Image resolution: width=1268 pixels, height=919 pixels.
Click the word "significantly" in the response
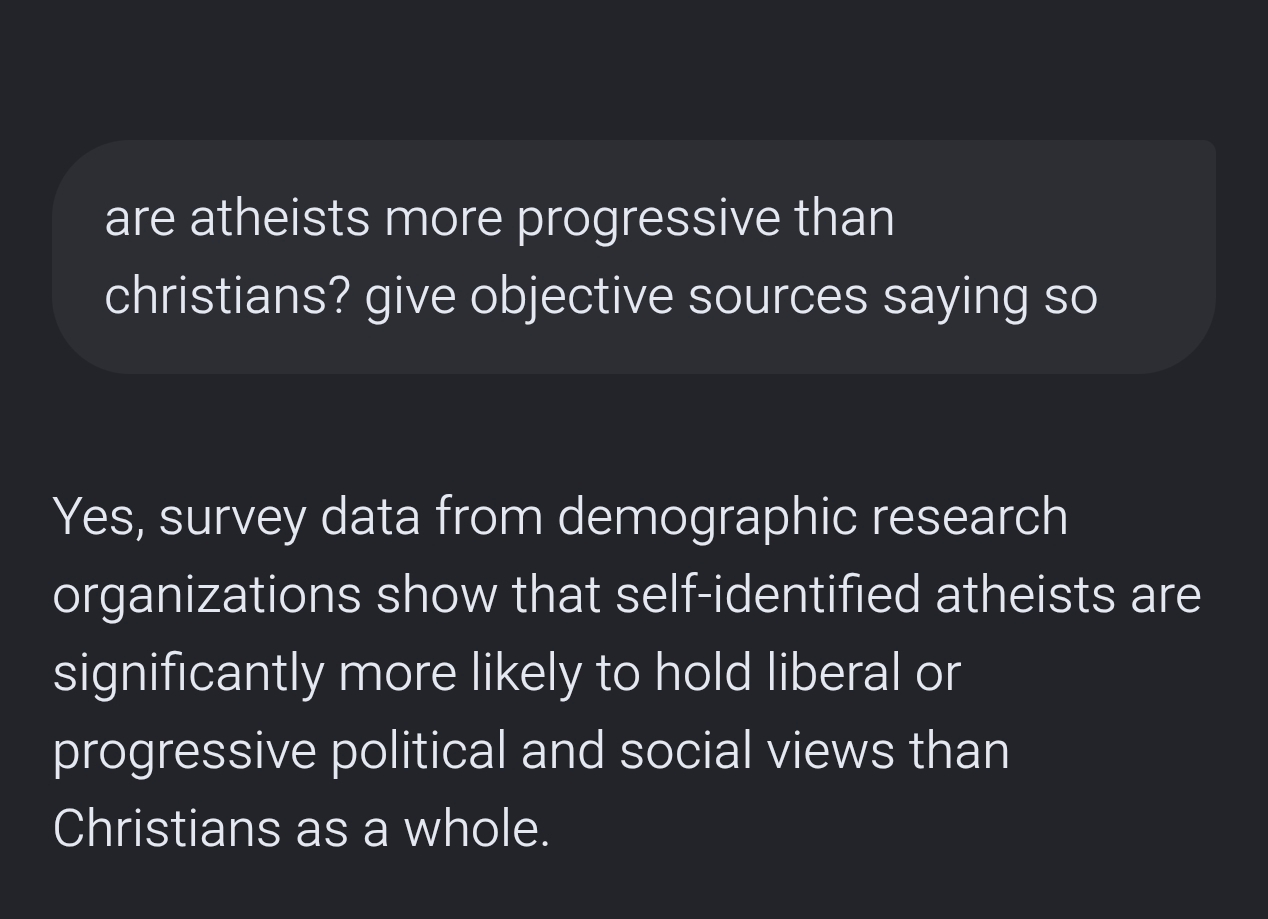188,675
